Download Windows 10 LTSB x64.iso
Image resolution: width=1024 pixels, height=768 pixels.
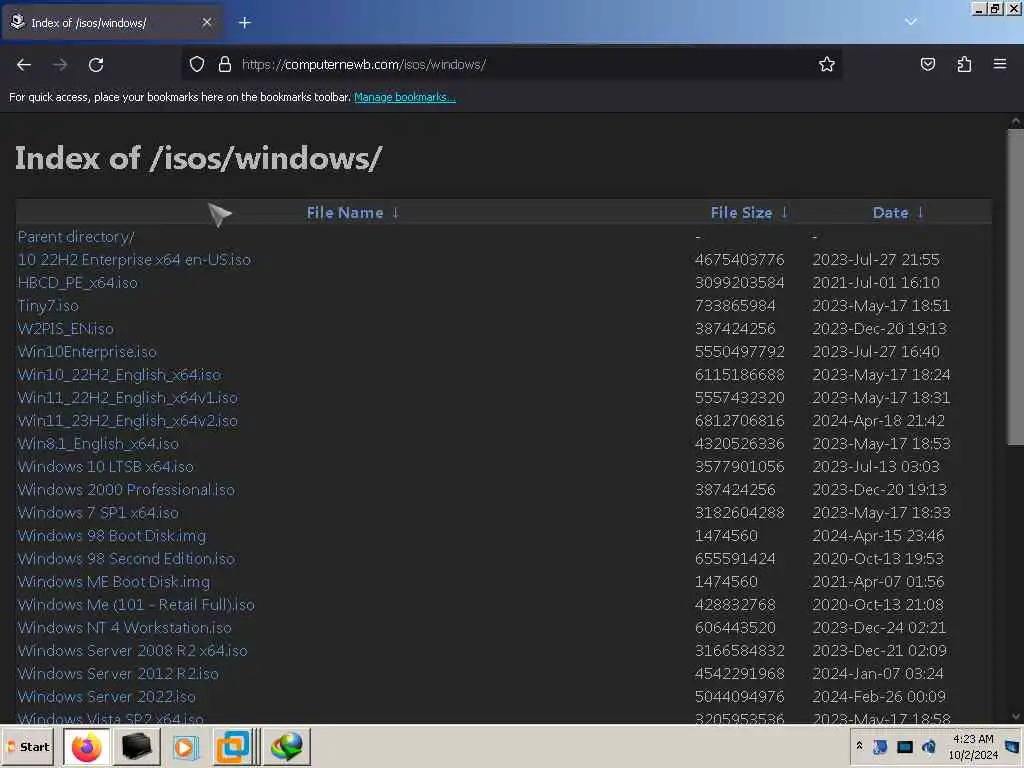(x=105, y=467)
